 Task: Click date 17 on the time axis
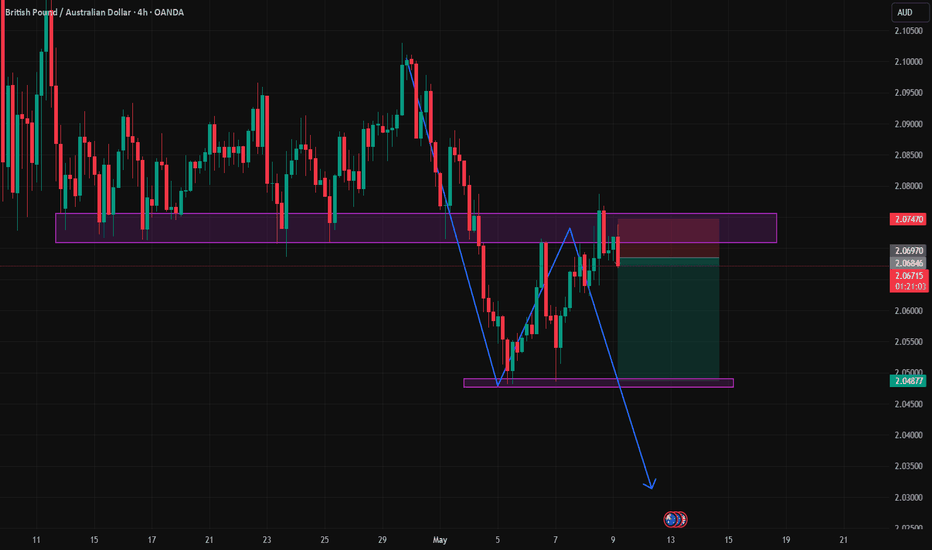pyautogui.click(x=152, y=540)
